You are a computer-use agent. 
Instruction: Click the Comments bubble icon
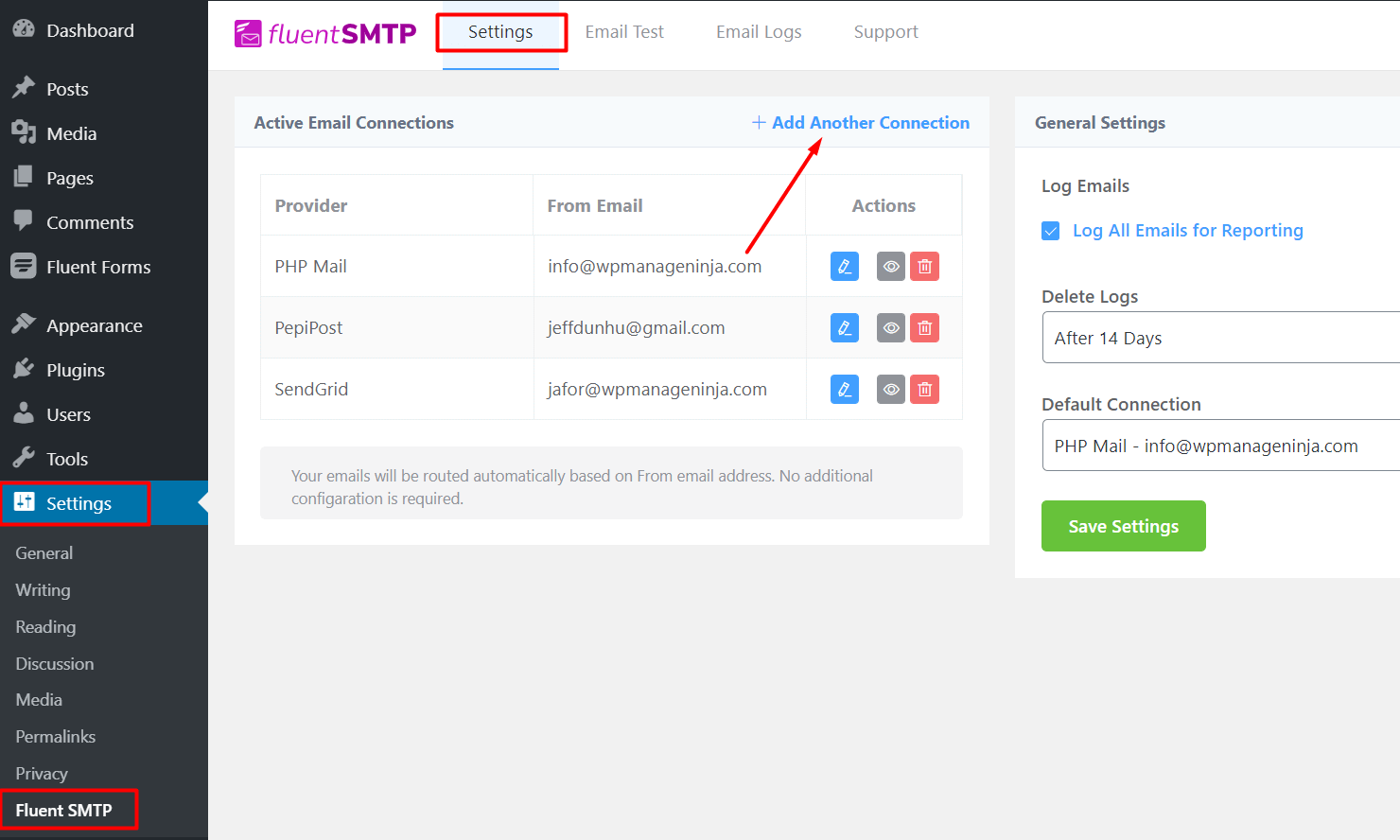(x=24, y=221)
